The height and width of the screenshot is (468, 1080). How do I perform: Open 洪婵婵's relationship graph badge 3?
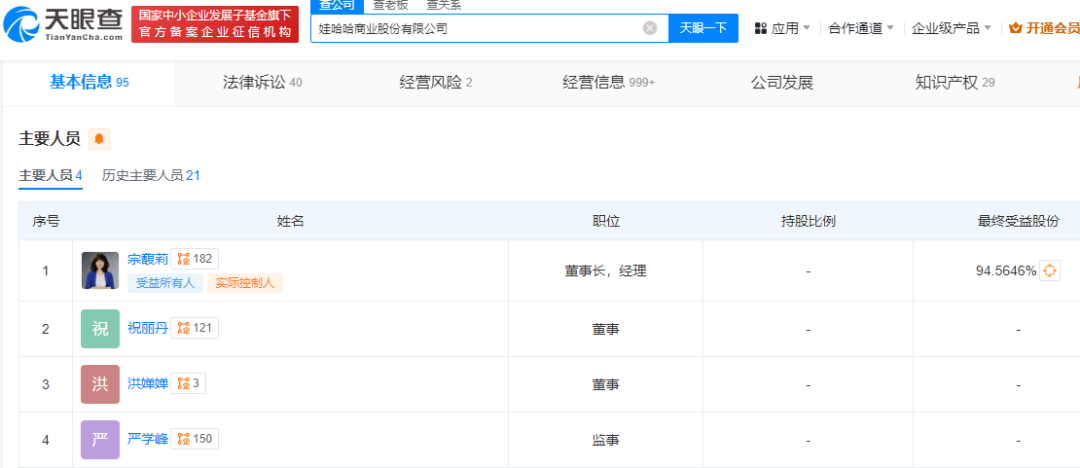pyautogui.click(x=189, y=383)
